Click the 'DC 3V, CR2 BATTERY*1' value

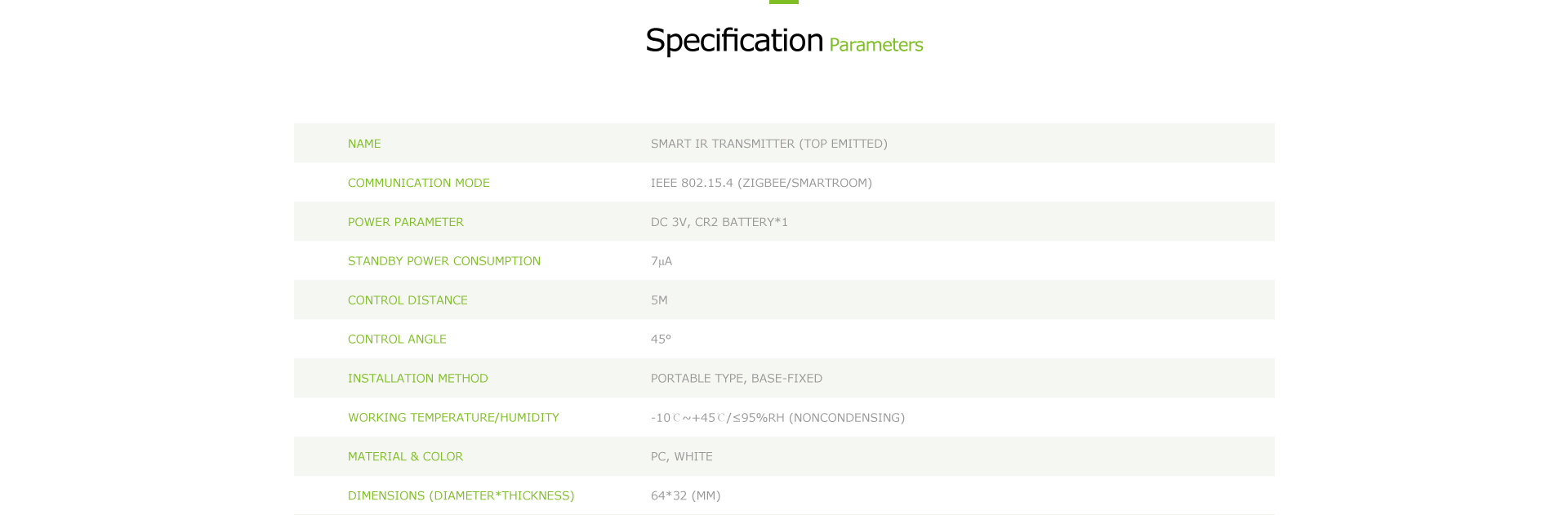(x=719, y=222)
